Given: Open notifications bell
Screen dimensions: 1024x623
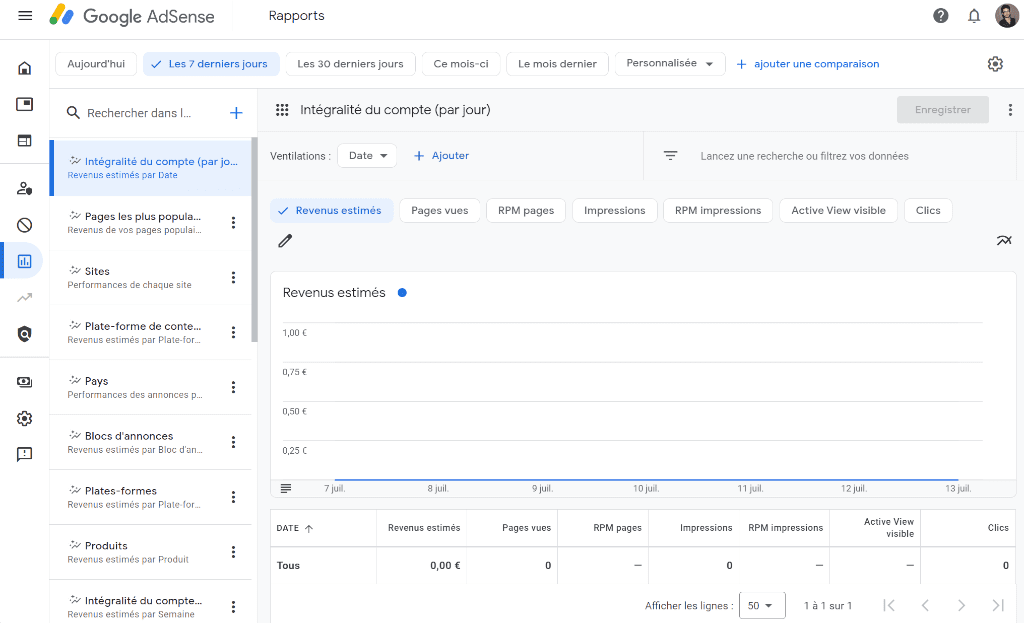Looking at the screenshot, I should pos(974,16).
